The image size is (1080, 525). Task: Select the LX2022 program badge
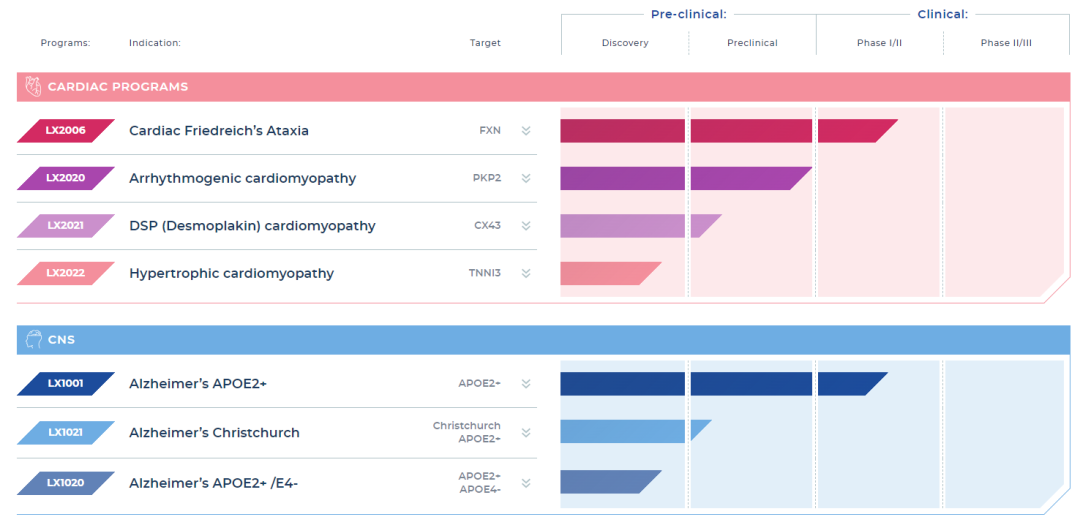pos(66,273)
